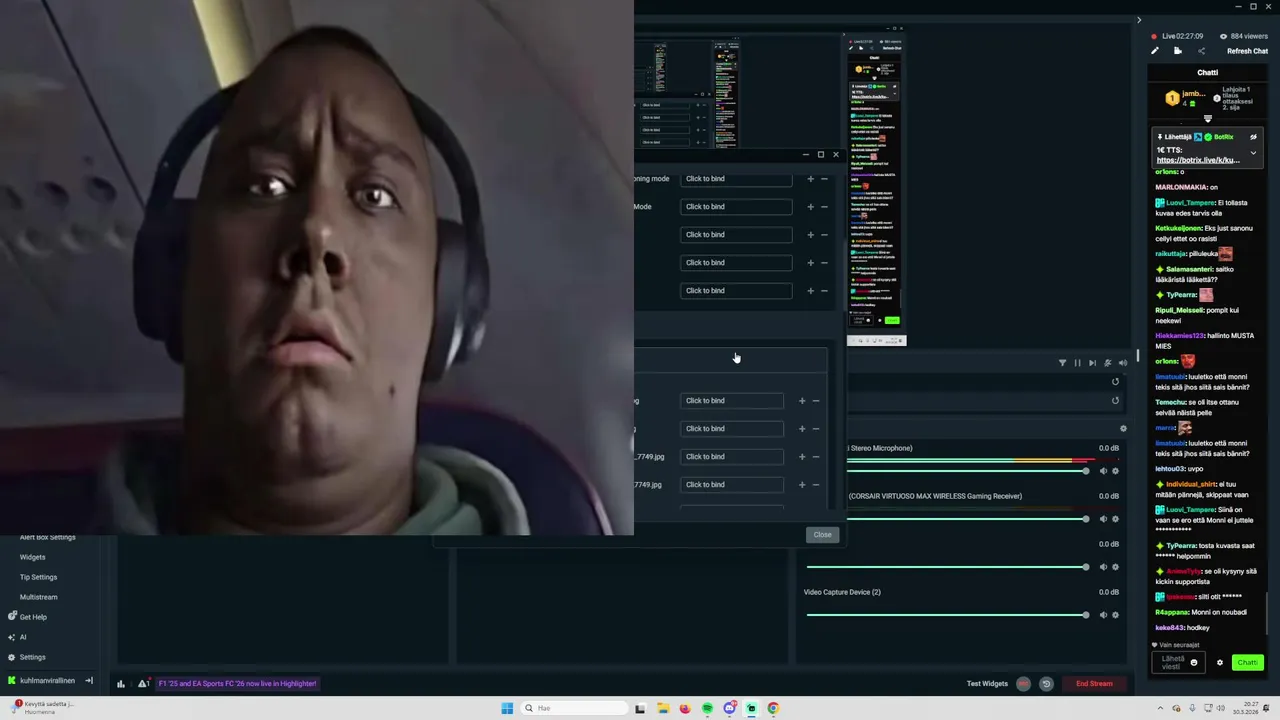Switch to the Chatti tab
1280x720 pixels.
coord(1207,72)
